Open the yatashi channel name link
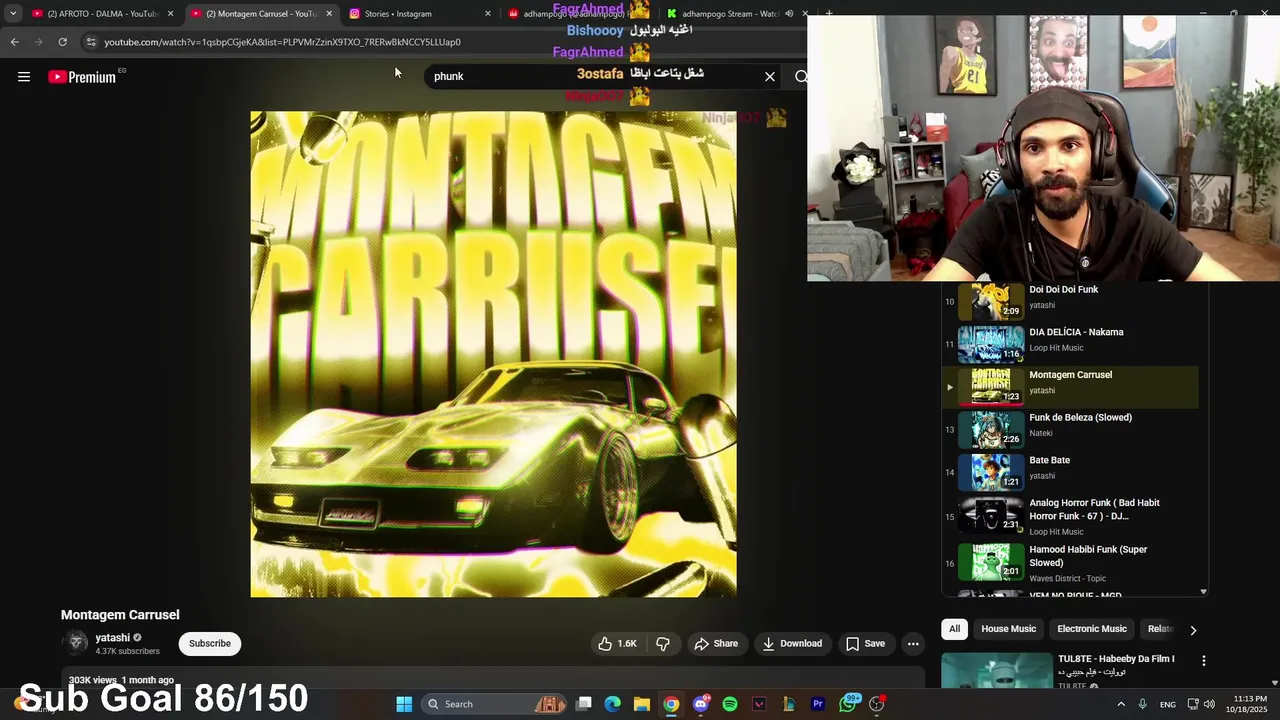Viewport: 1280px width, 720px height. pyautogui.click(x=113, y=638)
